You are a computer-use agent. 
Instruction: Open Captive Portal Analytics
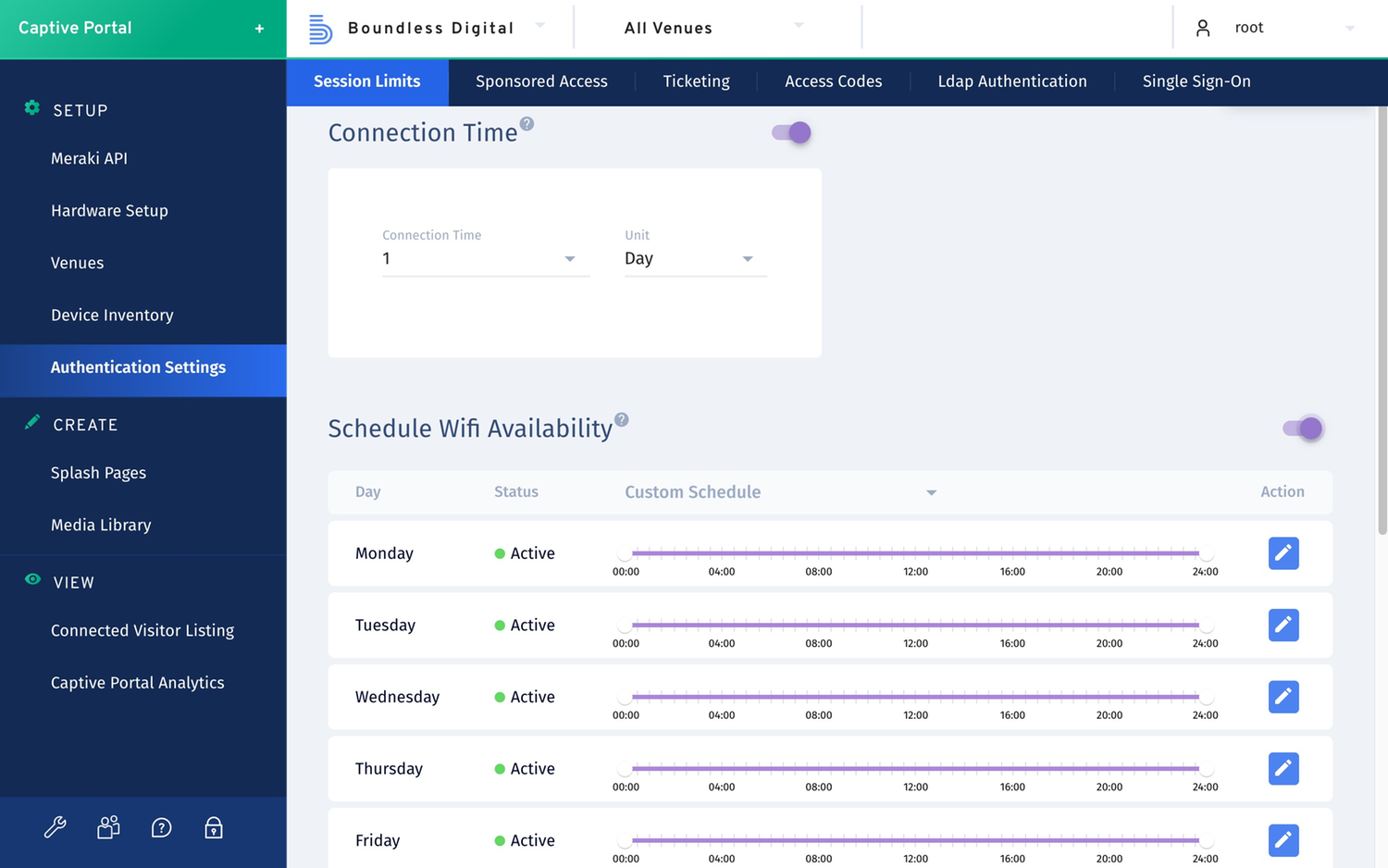(137, 683)
